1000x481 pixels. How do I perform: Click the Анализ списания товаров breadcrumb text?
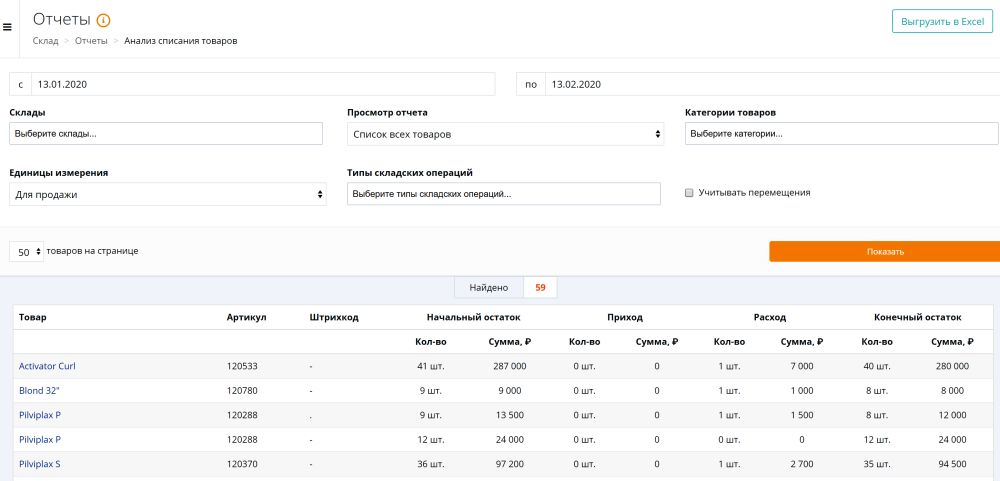pos(180,41)
